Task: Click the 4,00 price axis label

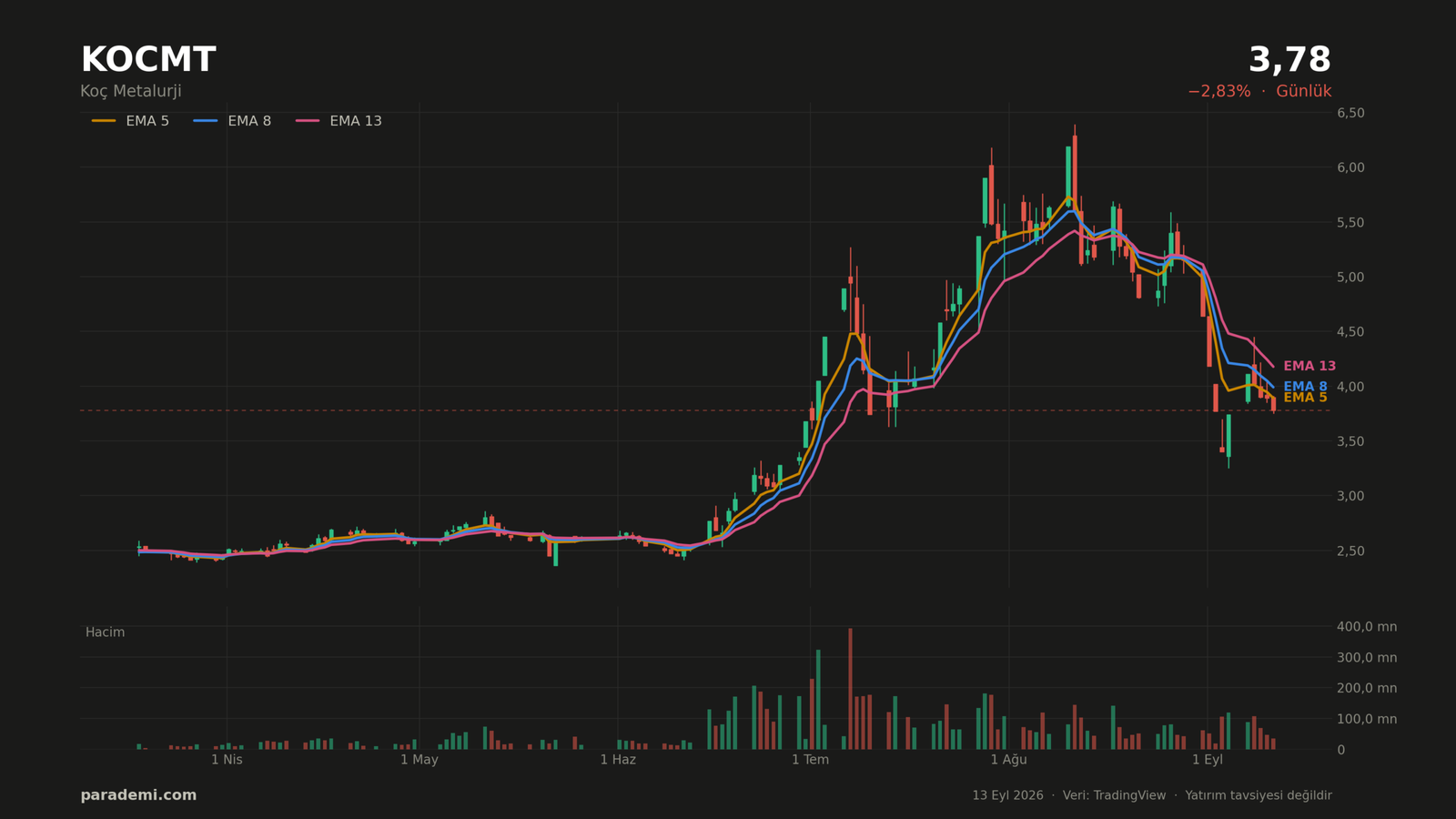Action: click(x=1350, y=387)
